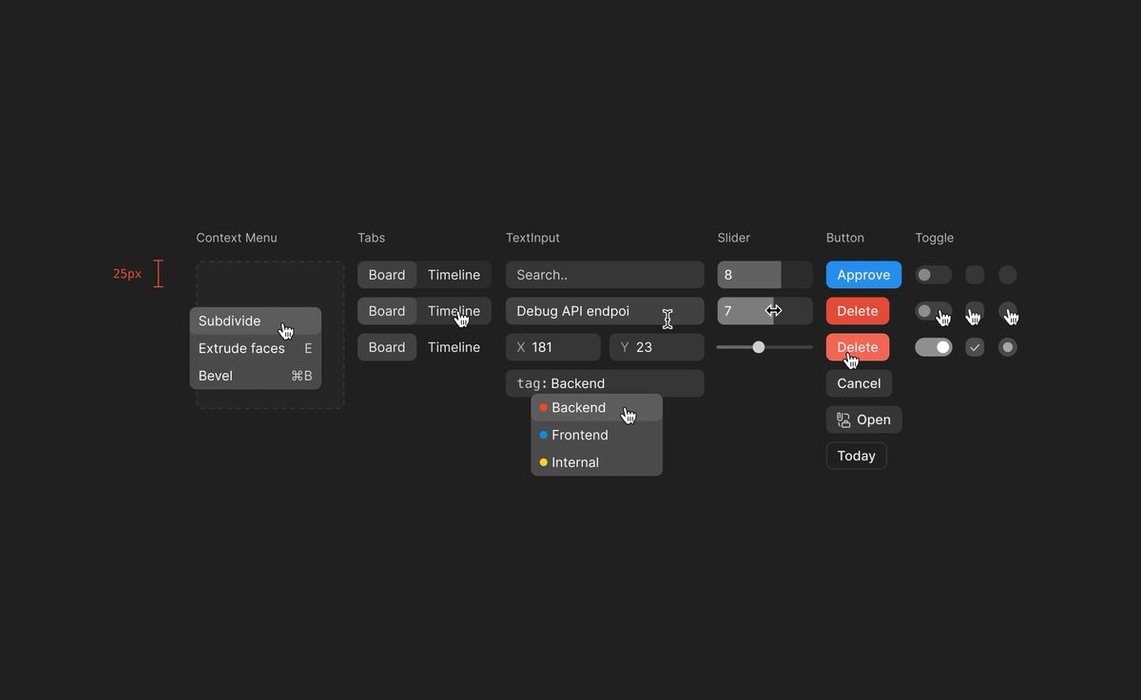1141x700 pixels.
Task: Pick the Bevel context menu entry
Action: point(216,376)
